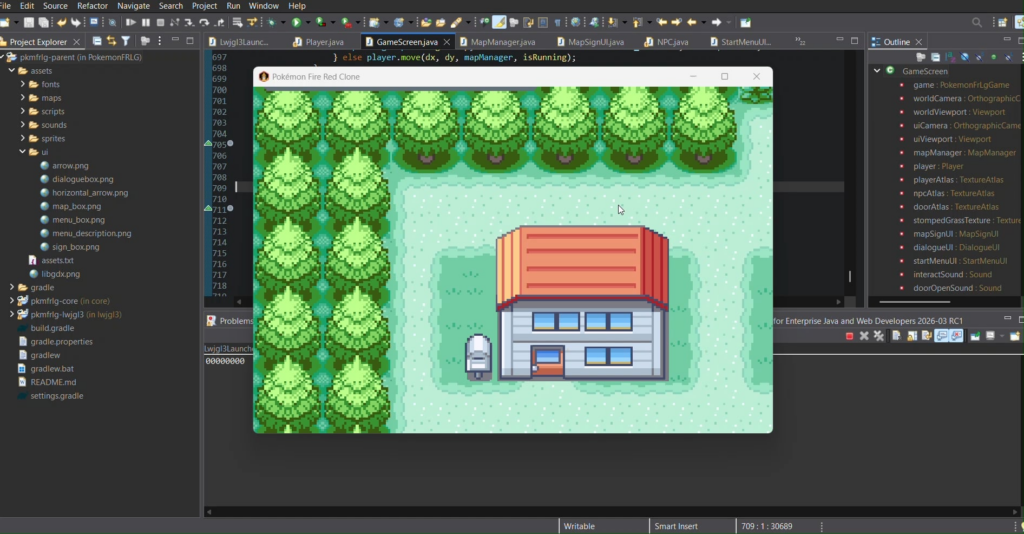Click the green Run launch icon
Viewport: 1024px width, 534px height.
pos(296,23)
